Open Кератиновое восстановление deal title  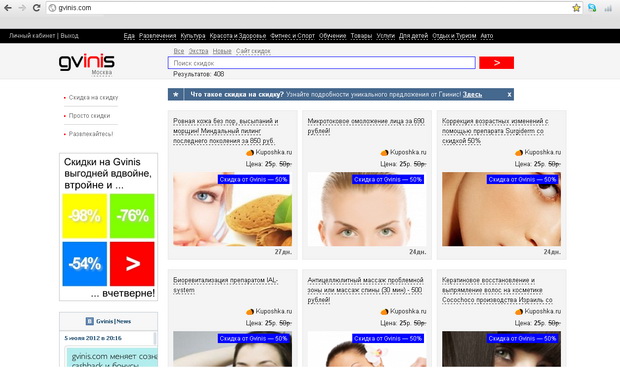pyautogui.click(x=497, y=290)
